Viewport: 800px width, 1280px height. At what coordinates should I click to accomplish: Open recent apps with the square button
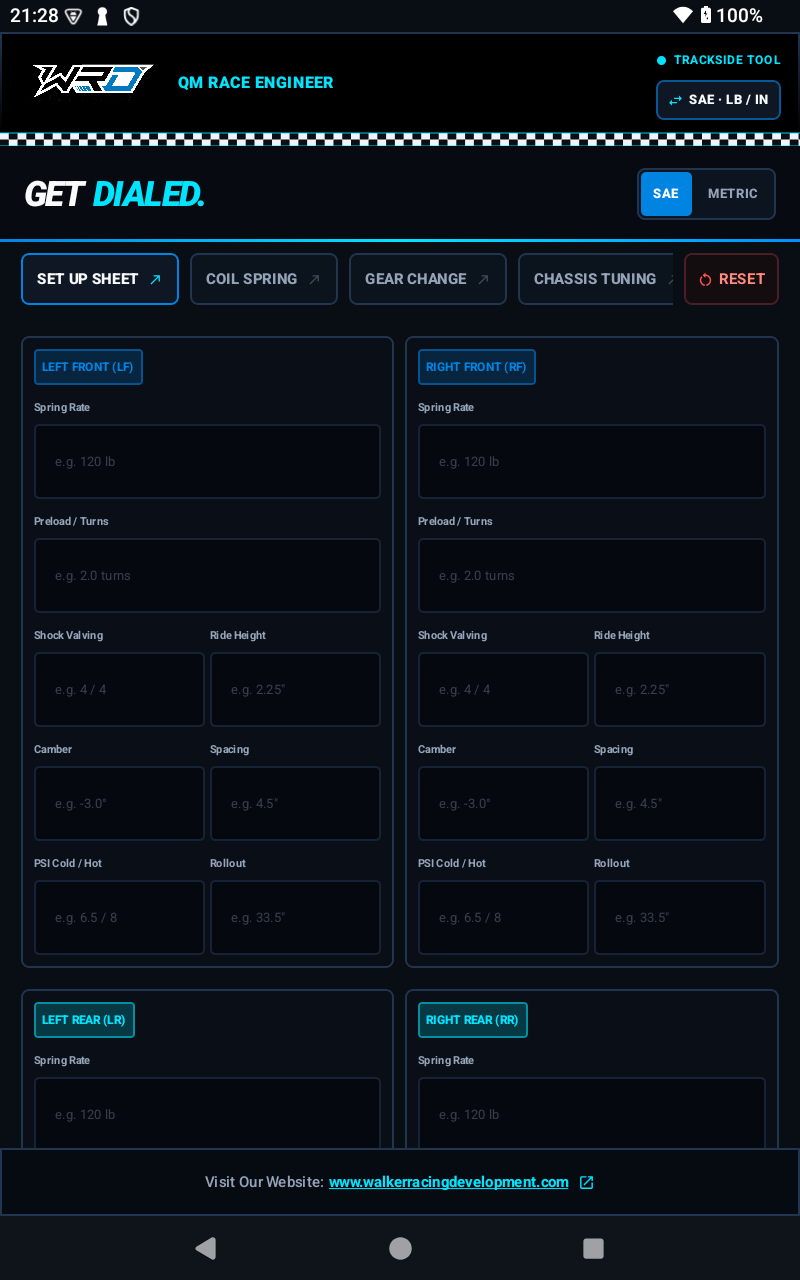(593, 1248)
